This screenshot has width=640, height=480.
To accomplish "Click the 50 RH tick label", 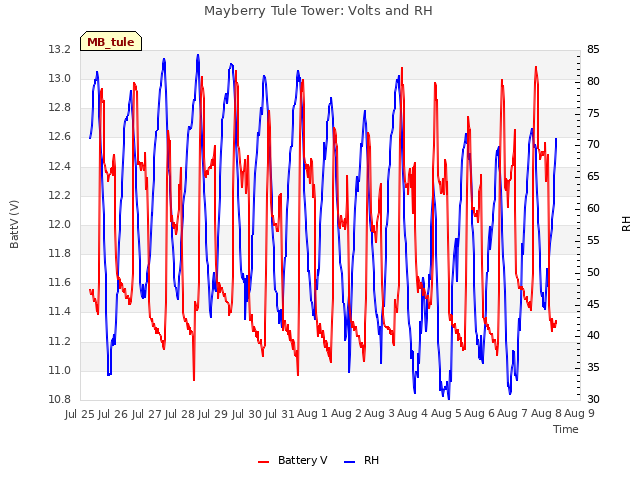I will click(x=593, y=272).
